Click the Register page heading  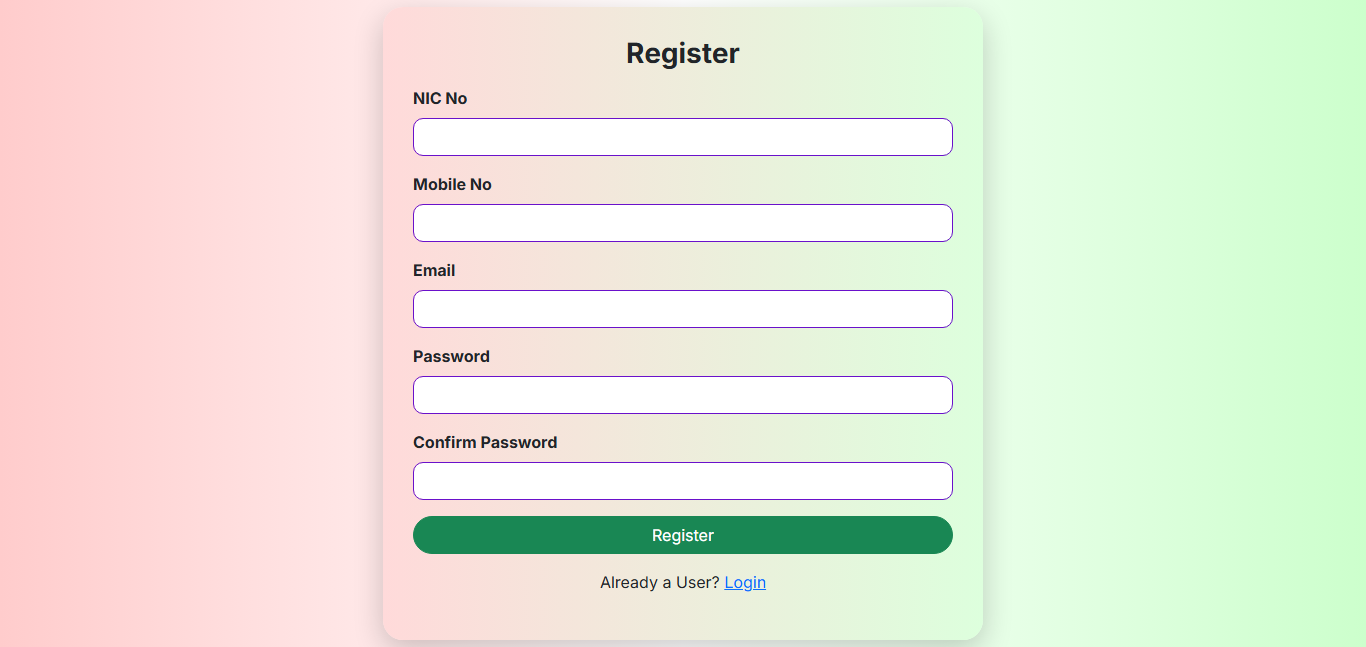click(x=683, y=53)
